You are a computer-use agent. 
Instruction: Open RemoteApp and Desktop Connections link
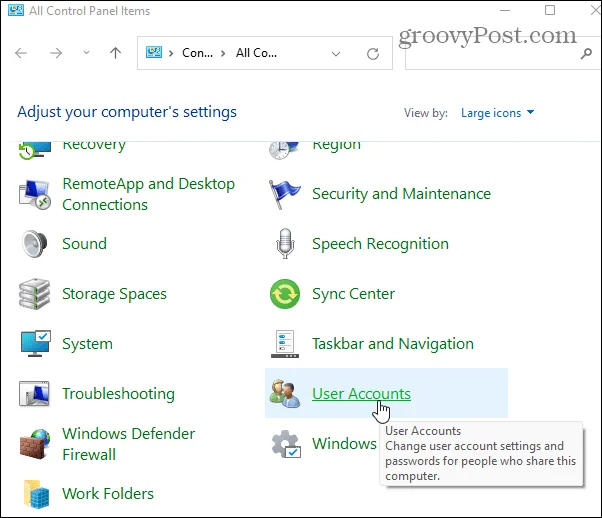coord(149,194)
